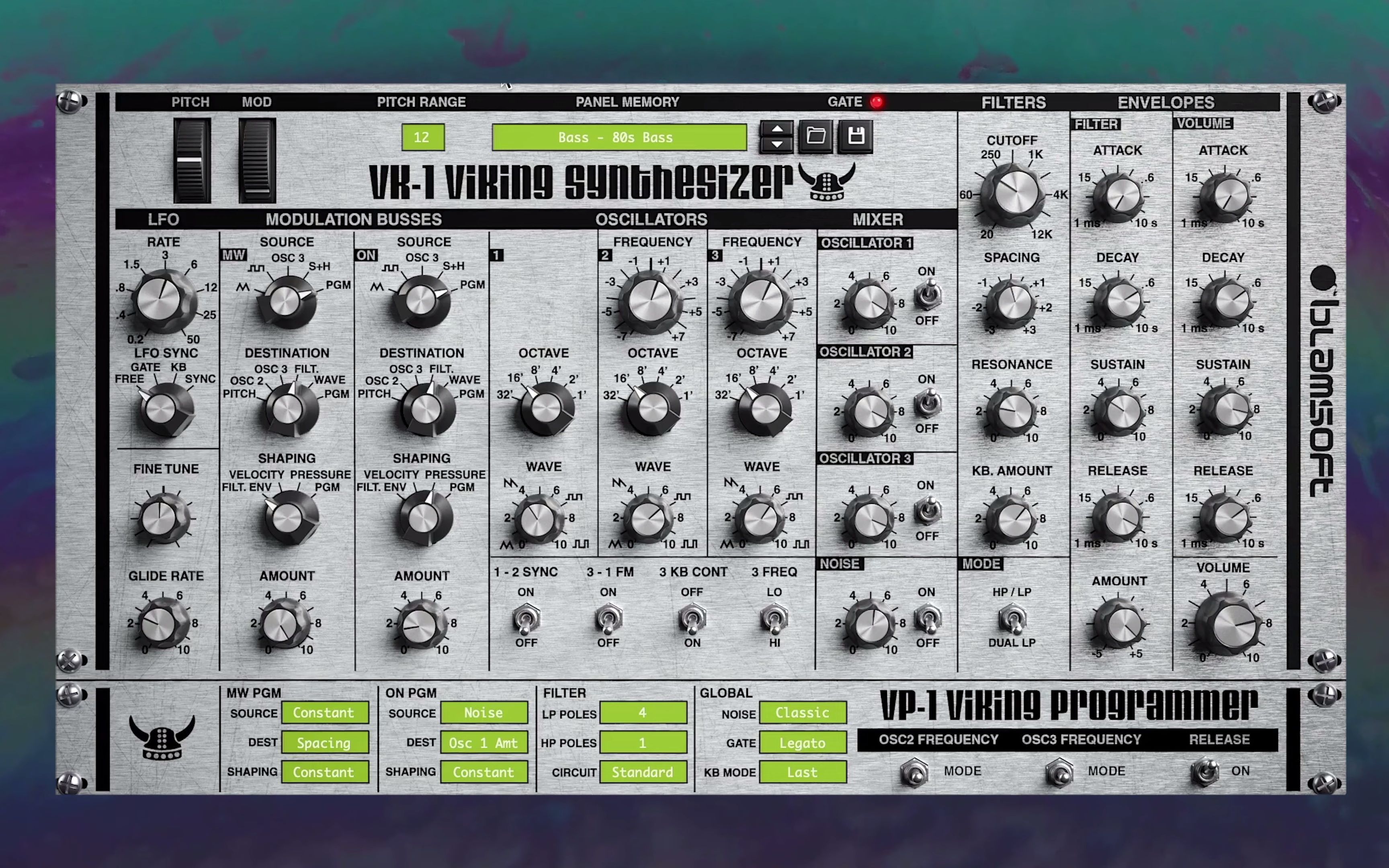Open the filter CIRCUIT Standard dropdown
The height and width of the screenshot is (868, 1389).
point(643,772)
